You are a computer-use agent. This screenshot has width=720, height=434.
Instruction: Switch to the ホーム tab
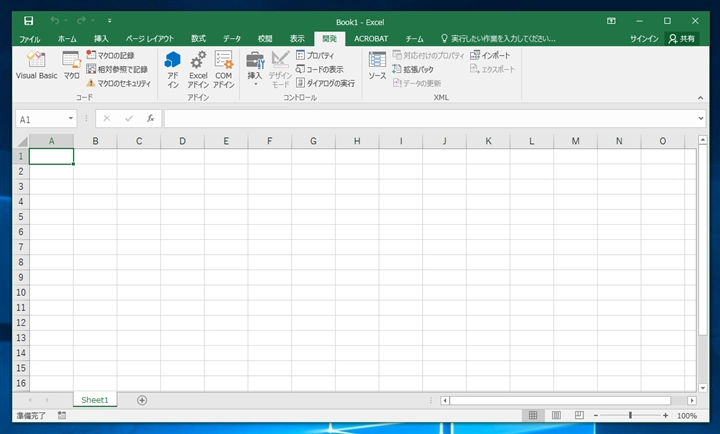(67, 39)
